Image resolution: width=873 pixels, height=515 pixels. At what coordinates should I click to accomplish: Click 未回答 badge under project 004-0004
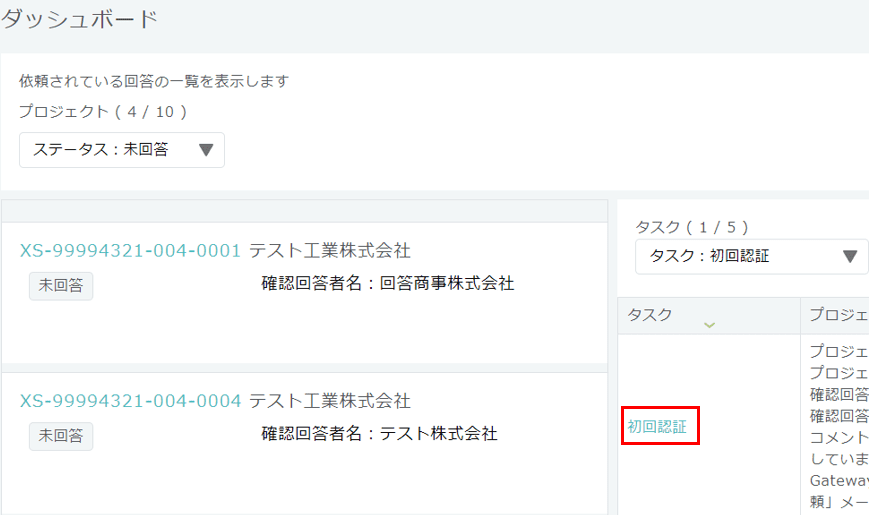click(61, 436)
